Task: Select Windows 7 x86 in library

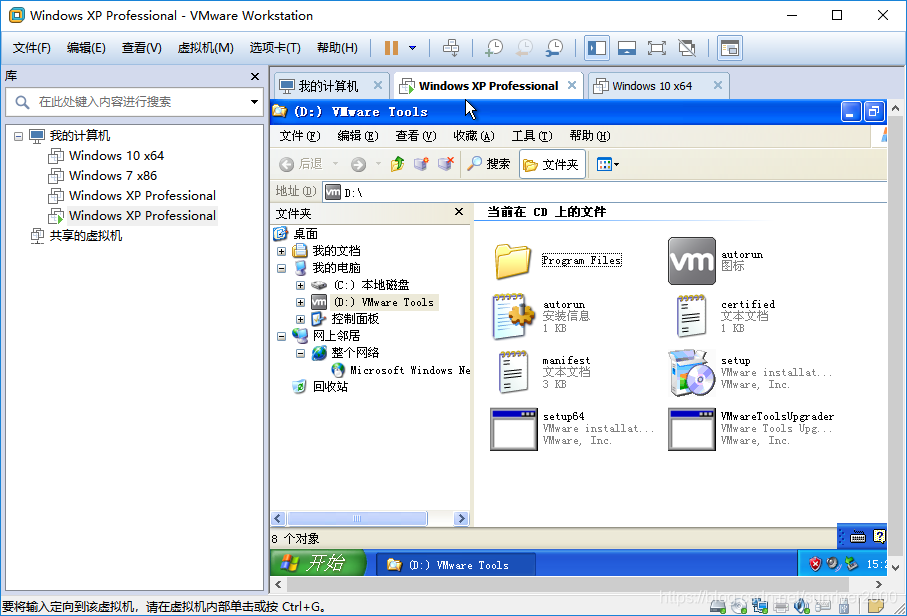Action: pos(112,176)
